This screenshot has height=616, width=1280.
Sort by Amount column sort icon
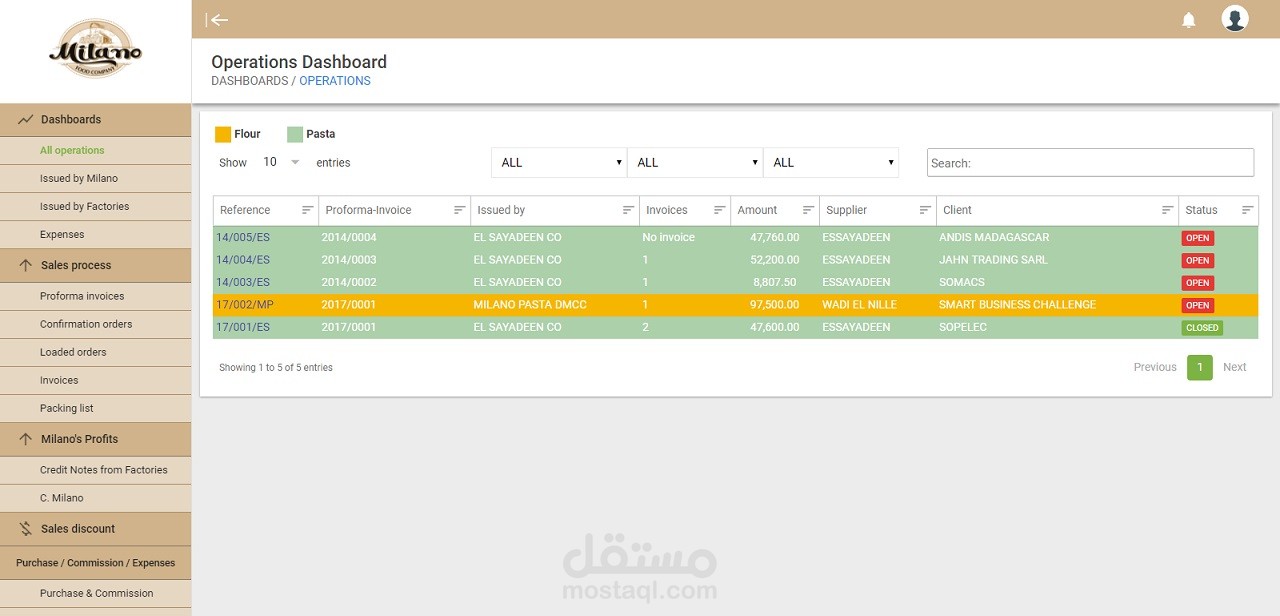(808, 210)
